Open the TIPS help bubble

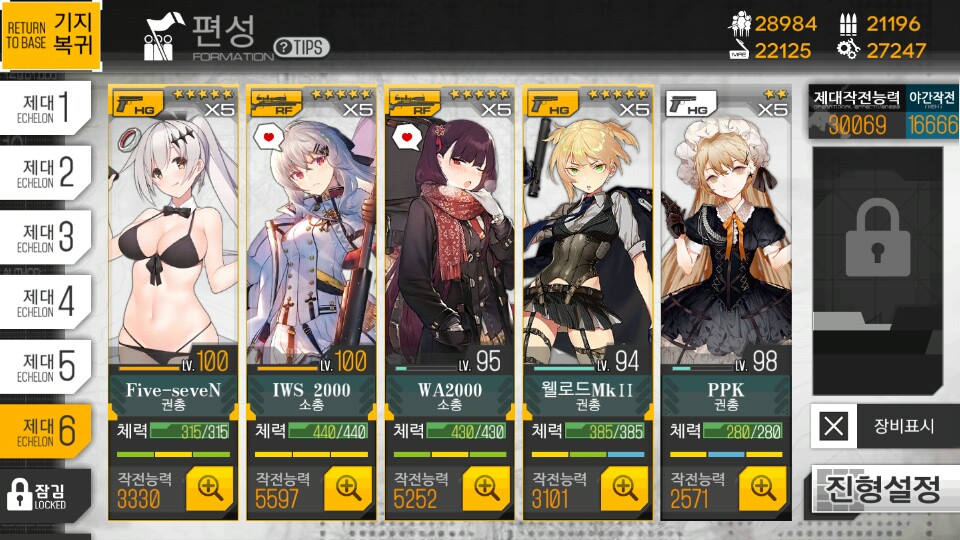(302, 47)
